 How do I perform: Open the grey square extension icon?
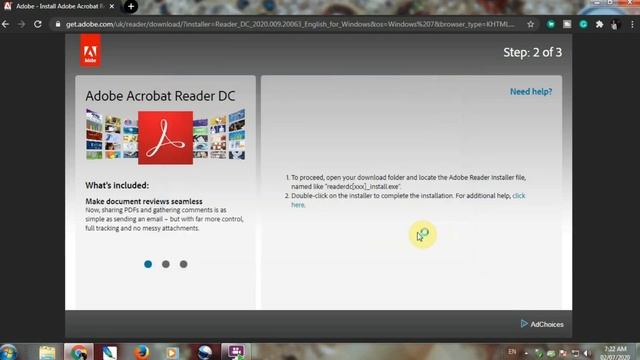[x=567, y=24]
